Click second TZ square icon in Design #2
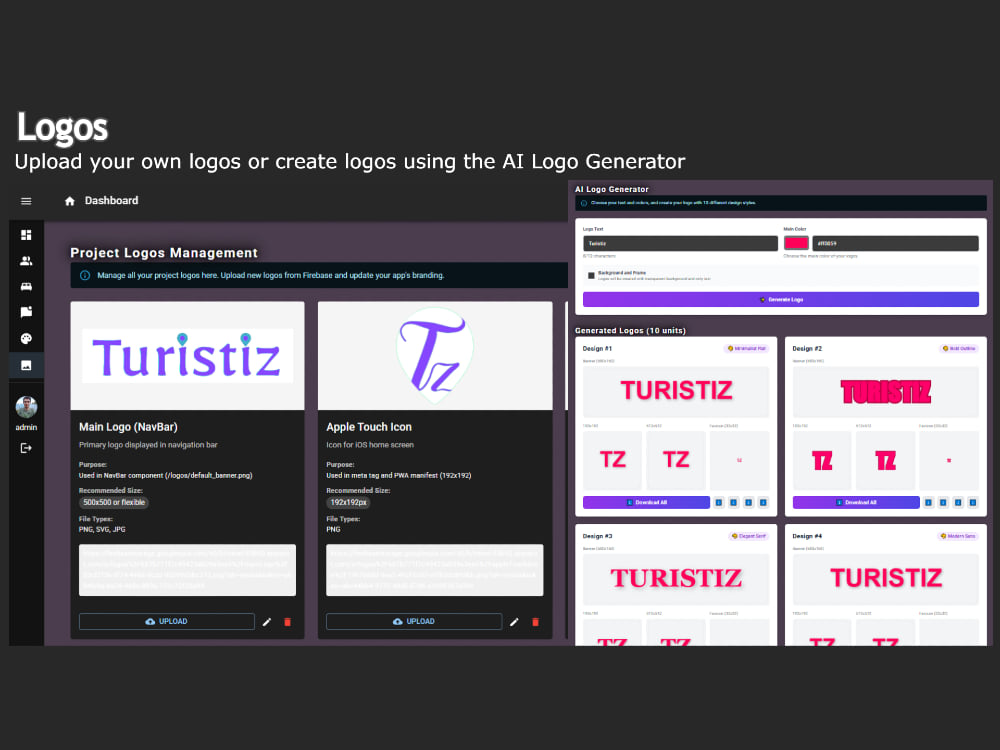Viewport: 1000px width, 750px height. (x=885, y=460)
